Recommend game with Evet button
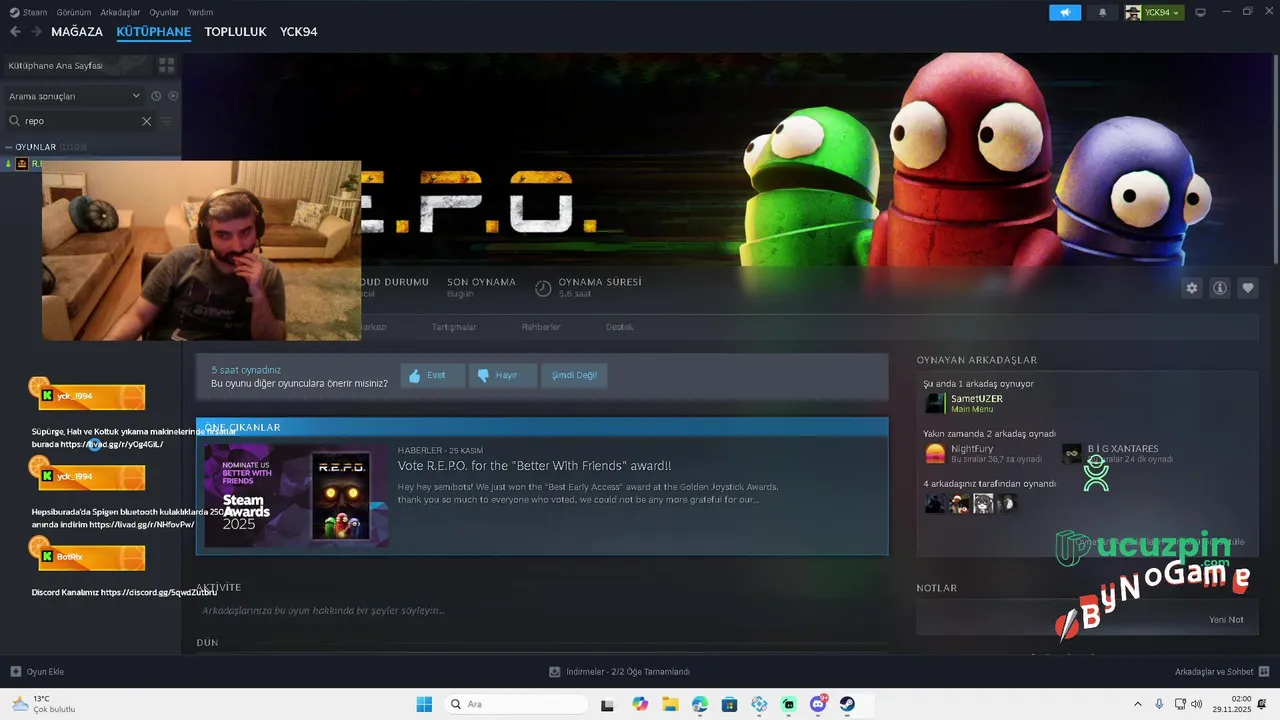 (x=433, y=375)
